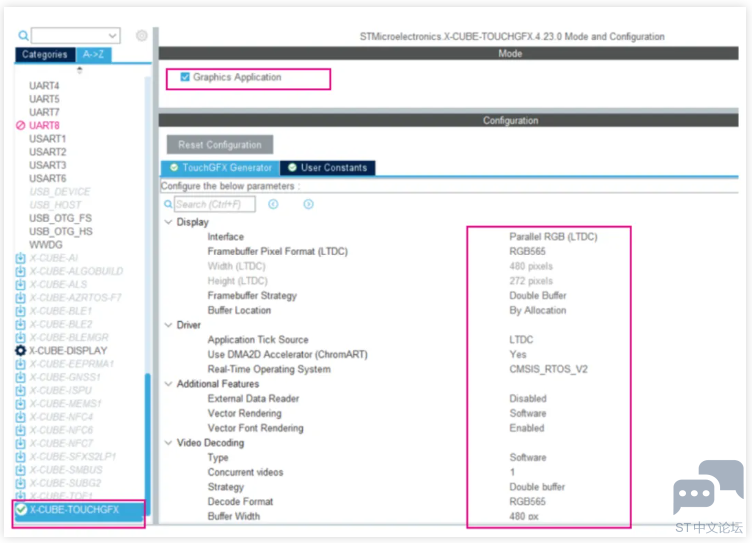The width and height of the screenshot is (752, 543).
Task: Open Framebuffer Strategy value Double Buffer
Action: click(x=538, y=295)
